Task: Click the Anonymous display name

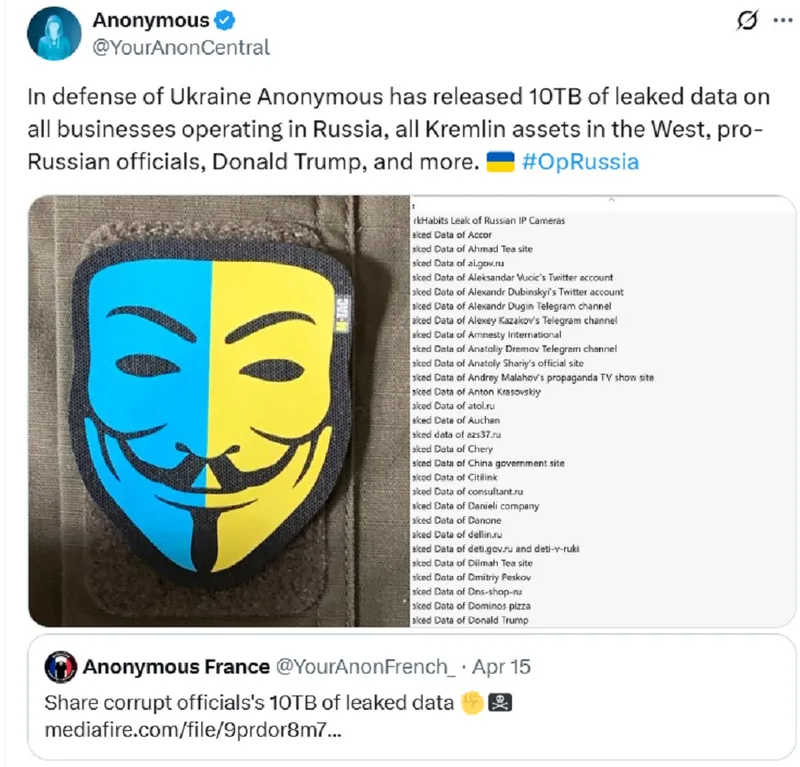Action: click(151, 20)
